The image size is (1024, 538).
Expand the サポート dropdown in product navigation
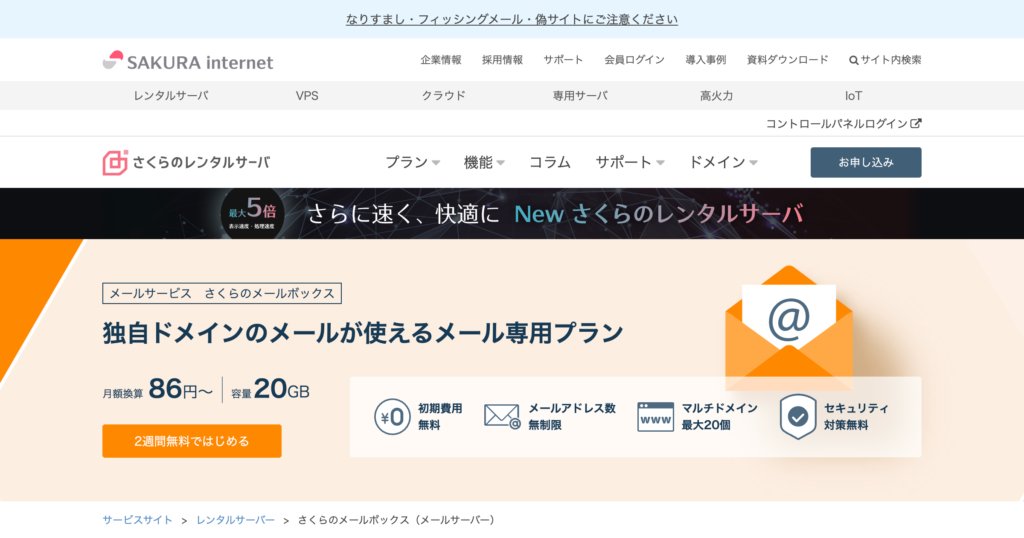pyautogui.click(x=630, y=162)
